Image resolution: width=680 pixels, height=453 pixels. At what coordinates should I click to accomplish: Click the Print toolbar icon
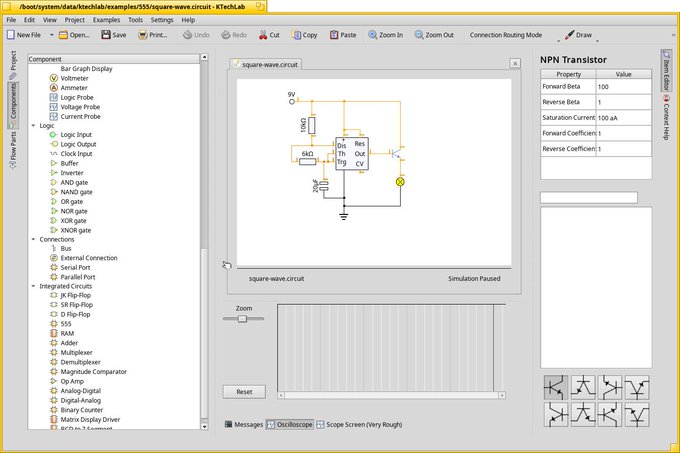(x=143, y=35)
